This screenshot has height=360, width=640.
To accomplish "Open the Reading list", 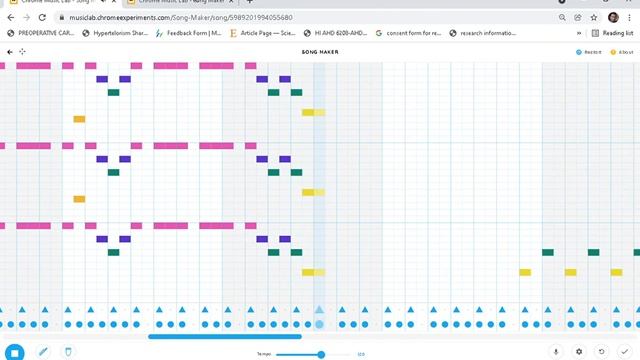I will point(613,33).
